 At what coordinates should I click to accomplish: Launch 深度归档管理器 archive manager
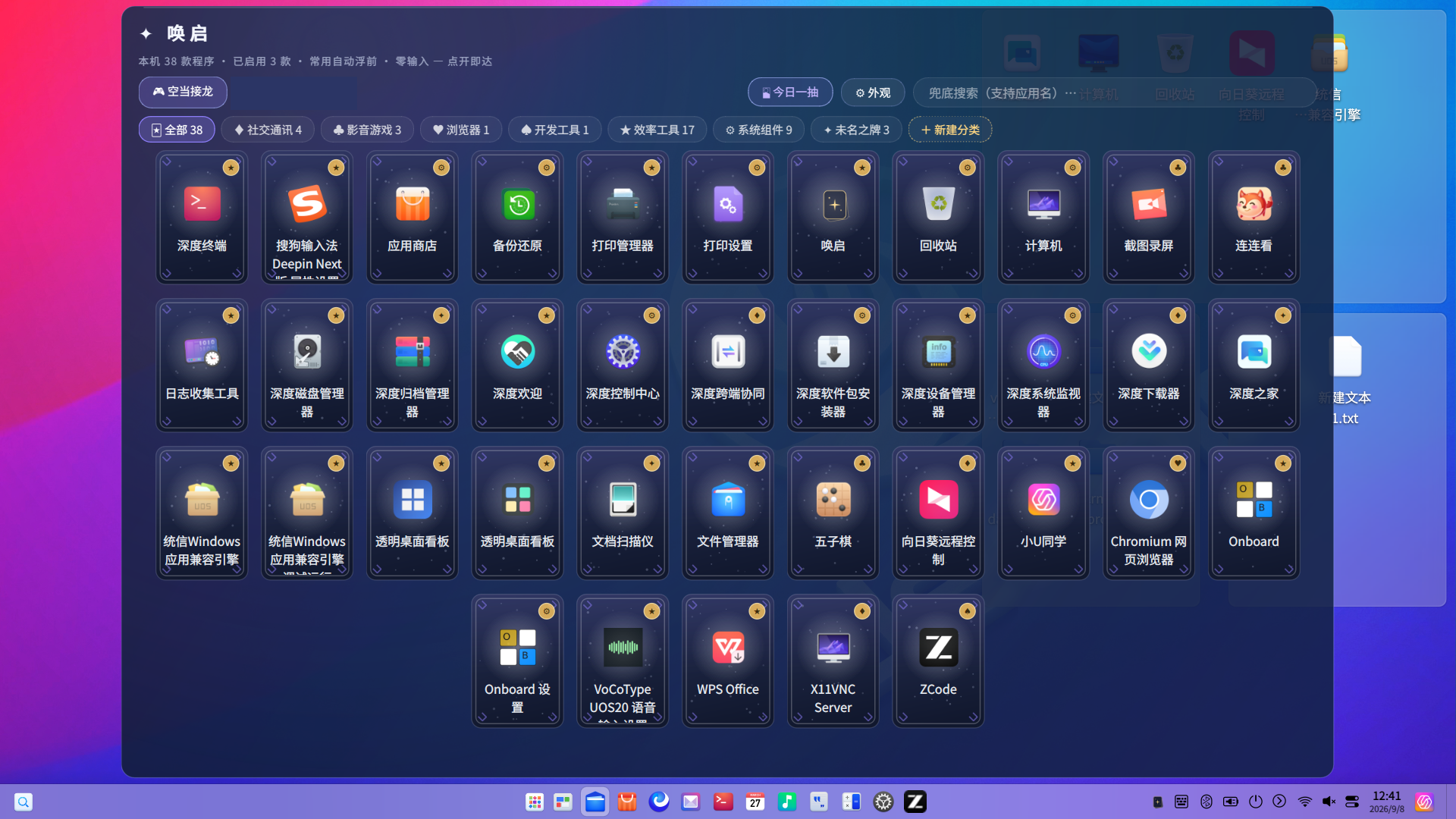(412, 366)
